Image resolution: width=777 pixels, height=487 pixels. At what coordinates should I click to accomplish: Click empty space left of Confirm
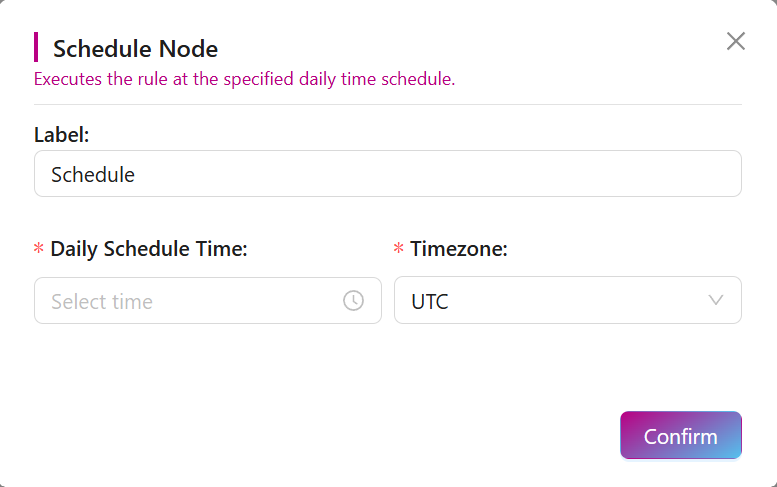click(400, 436)
